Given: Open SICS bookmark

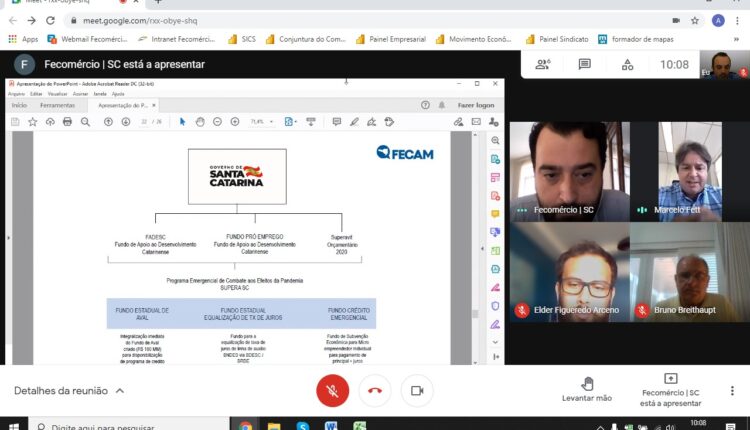Looking at the screenshot, I should [242, 39].
